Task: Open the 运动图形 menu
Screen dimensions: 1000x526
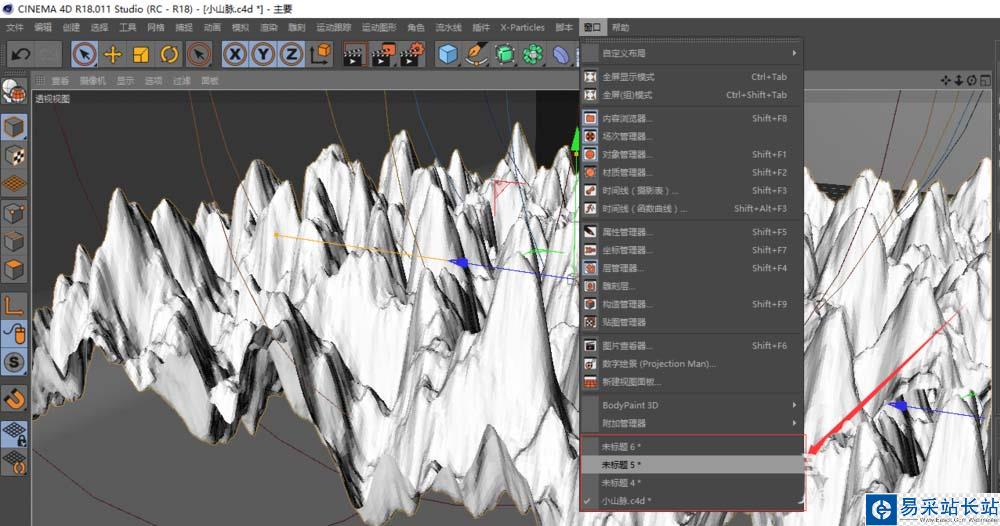Action: [x=379, y=27]
